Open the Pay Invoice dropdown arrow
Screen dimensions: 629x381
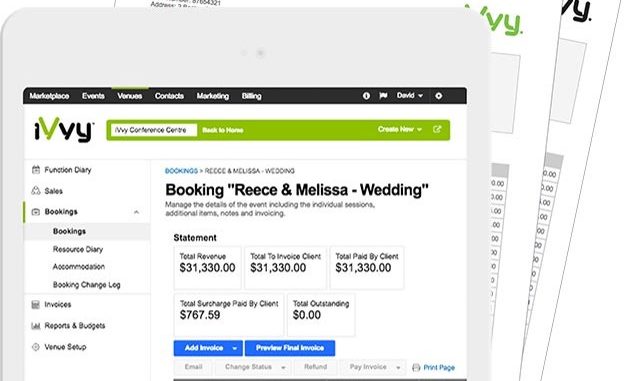[398, 367]
